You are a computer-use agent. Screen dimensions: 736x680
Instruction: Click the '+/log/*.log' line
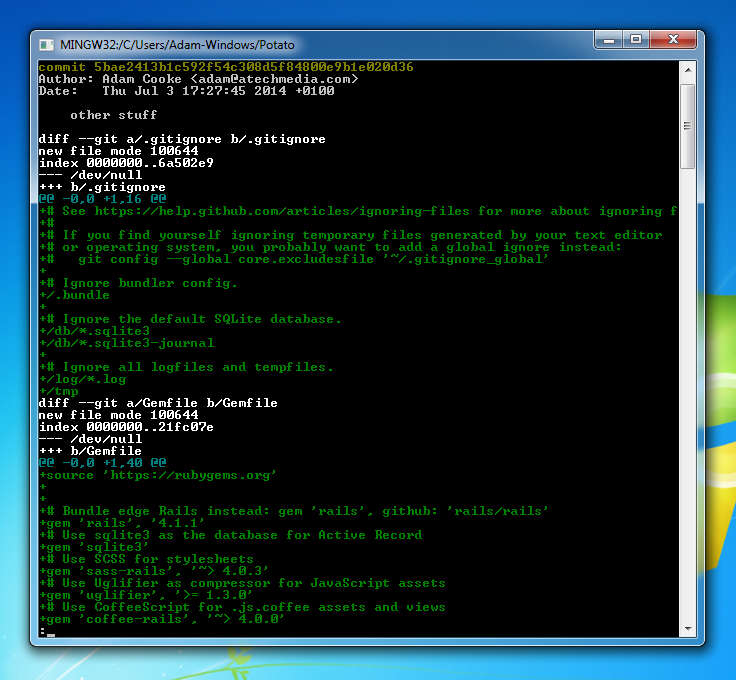[x=83, y=379]
